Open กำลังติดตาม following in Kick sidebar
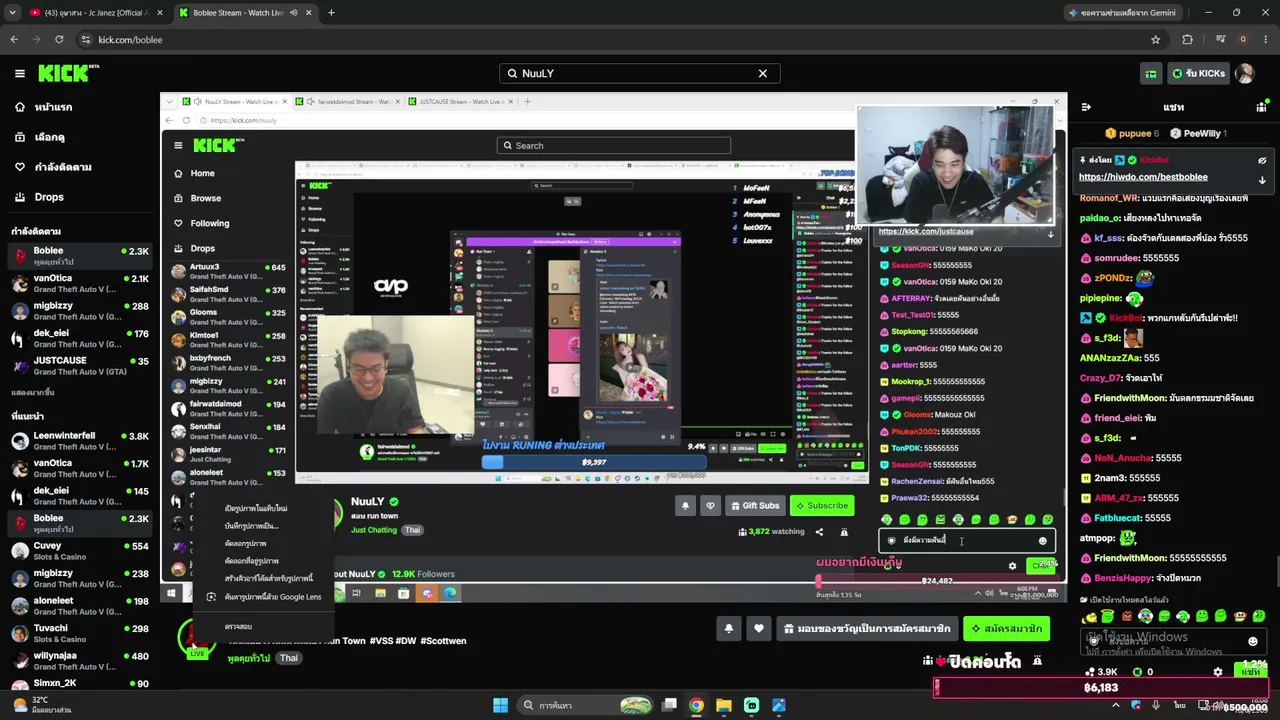Viewport: 1280px width, 720px height. 53,167
